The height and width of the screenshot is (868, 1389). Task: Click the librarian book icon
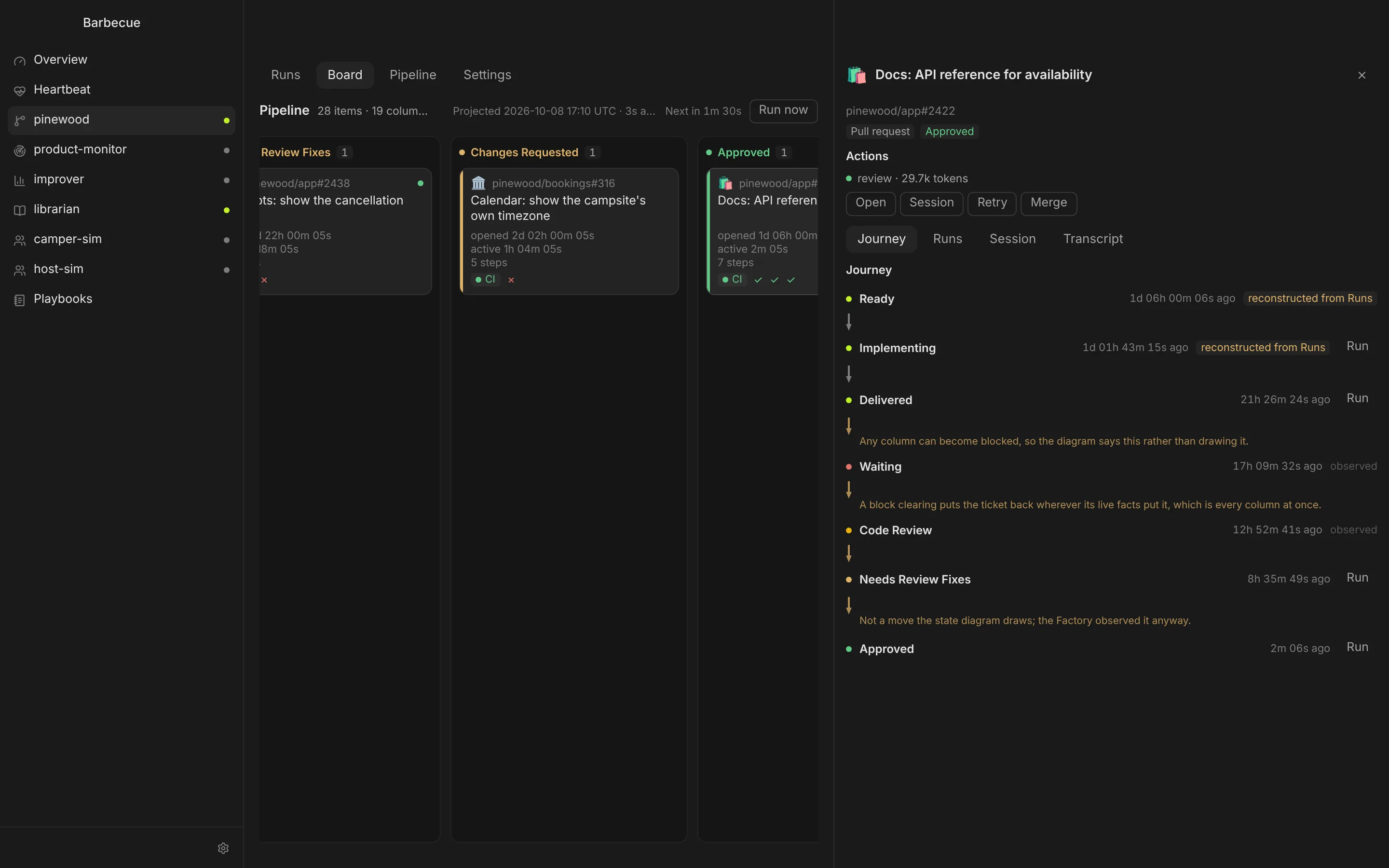19,210
